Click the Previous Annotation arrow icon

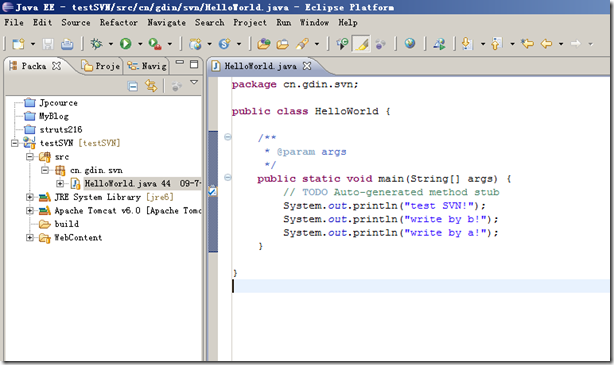(x=497, y=44)
